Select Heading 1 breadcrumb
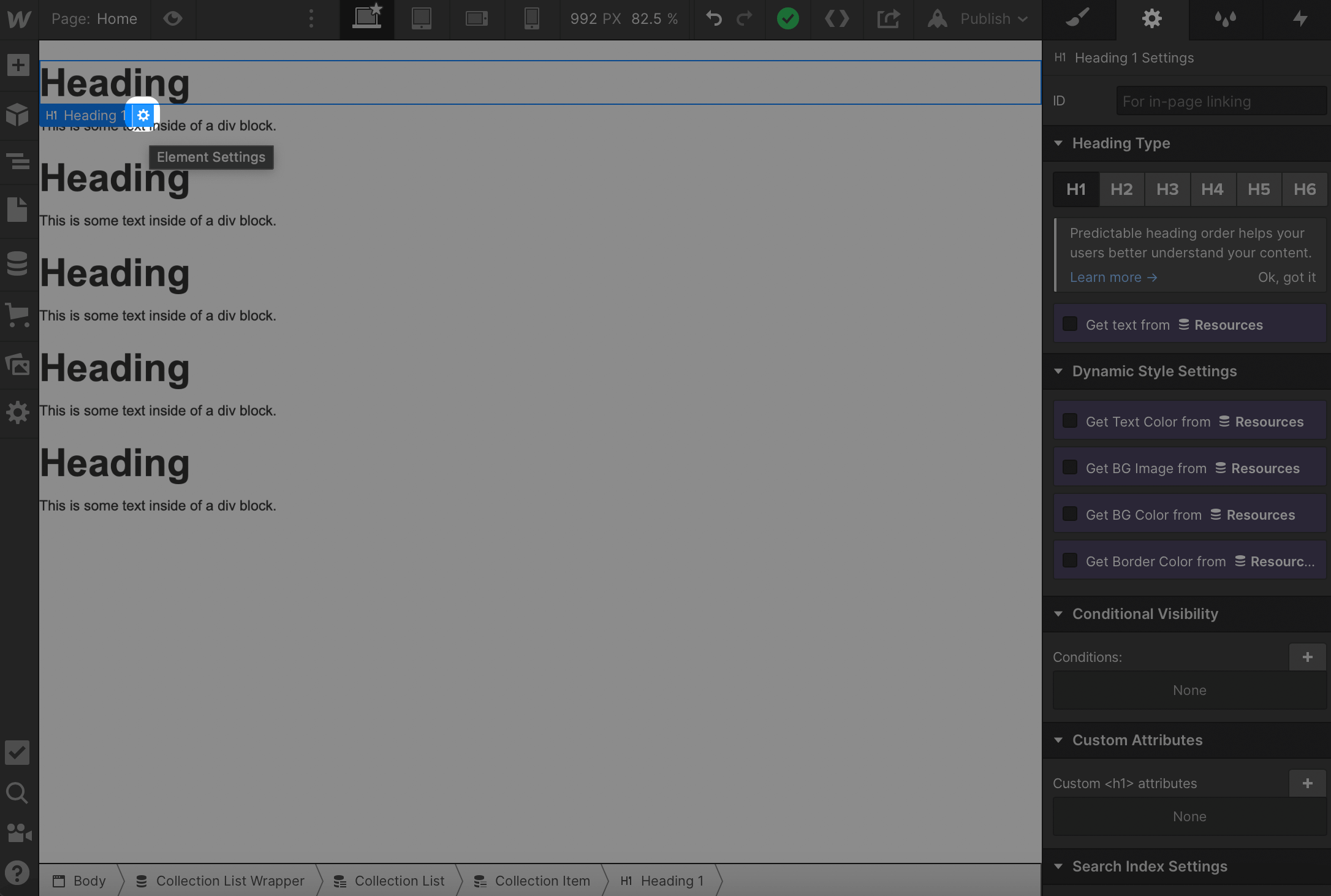The image size is (1331, 896). (x=662, y=881)
